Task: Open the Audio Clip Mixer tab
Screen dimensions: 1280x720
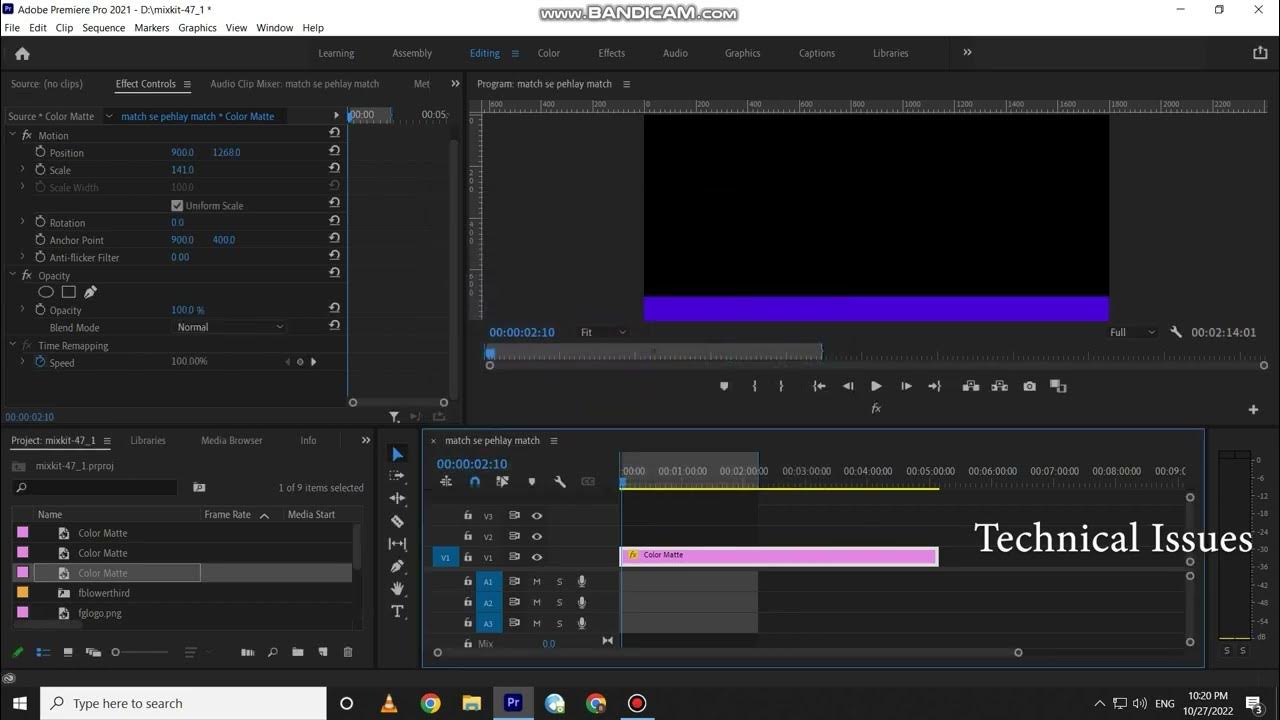Action: tap(294, 84)
